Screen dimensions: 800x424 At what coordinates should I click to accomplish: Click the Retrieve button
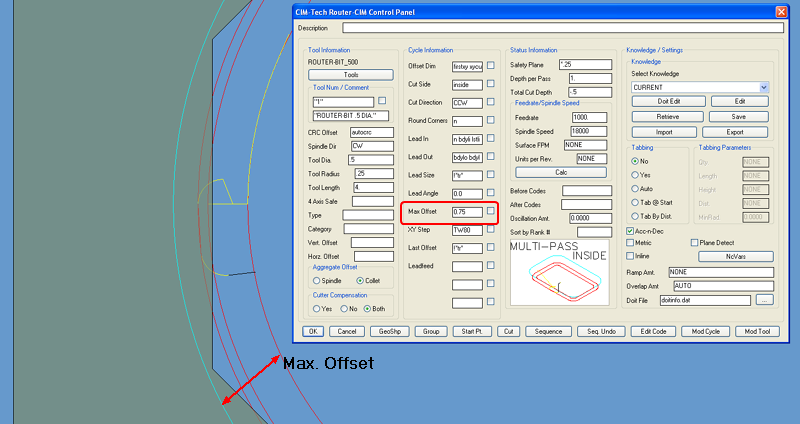(667, 117)
